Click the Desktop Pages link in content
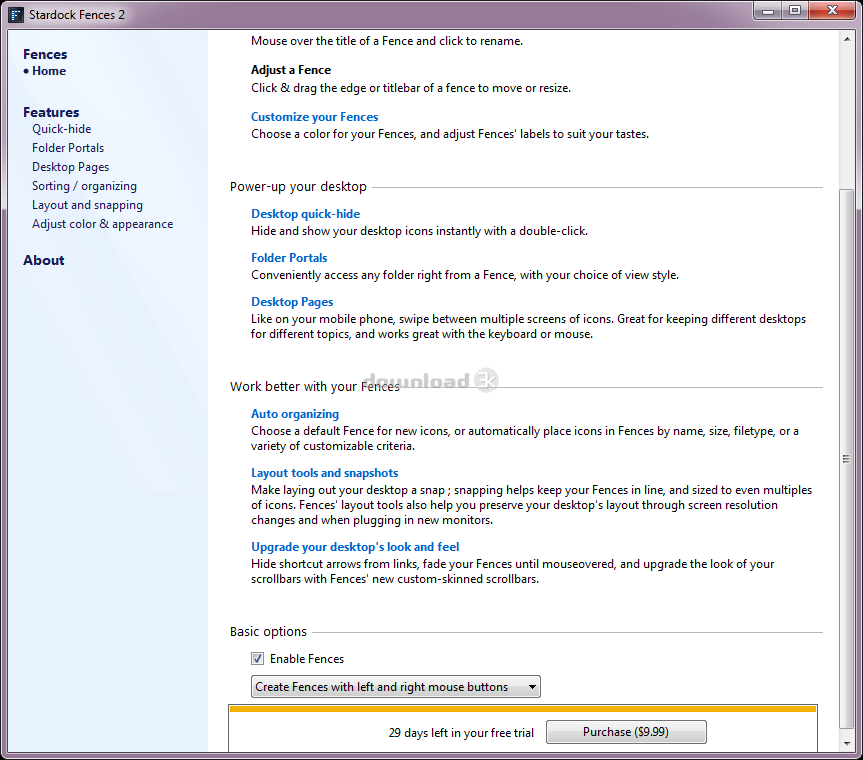 pos(292,302)
